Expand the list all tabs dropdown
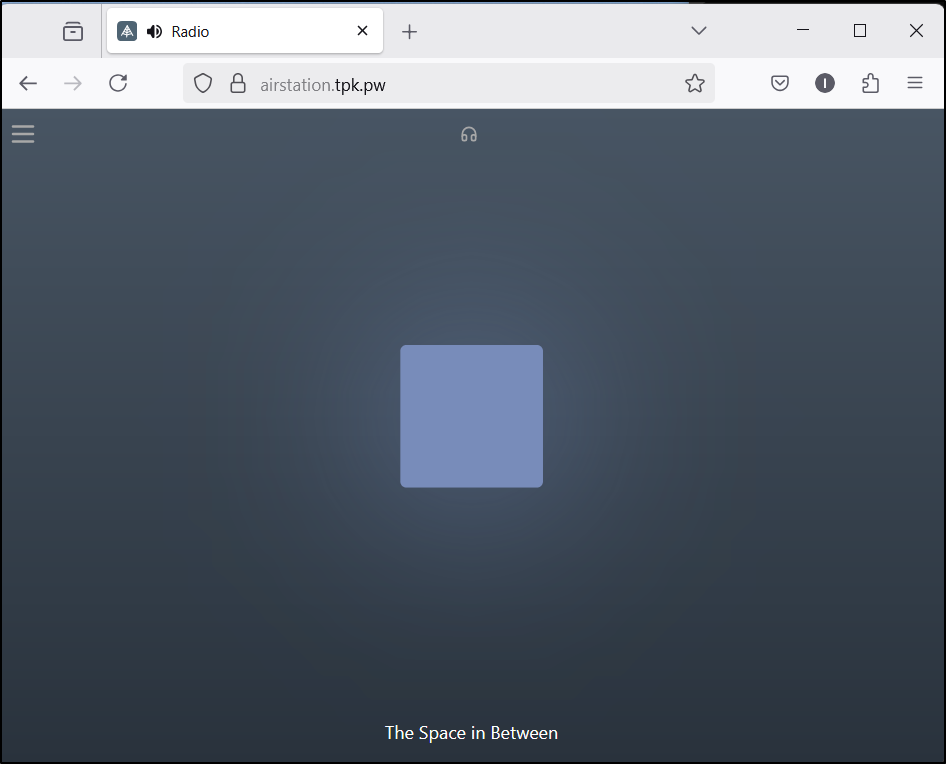 tap(699, 31)
